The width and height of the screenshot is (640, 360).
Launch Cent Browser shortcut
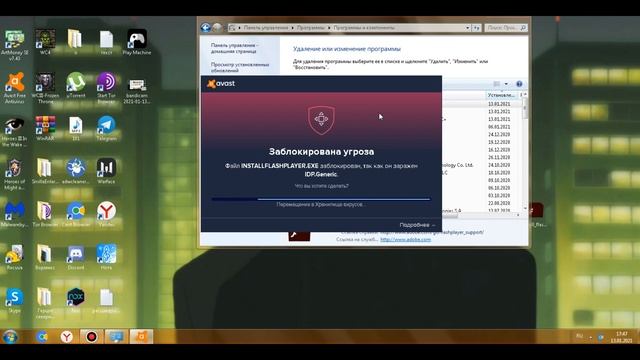pyautogui.click(x=76, y=214)
